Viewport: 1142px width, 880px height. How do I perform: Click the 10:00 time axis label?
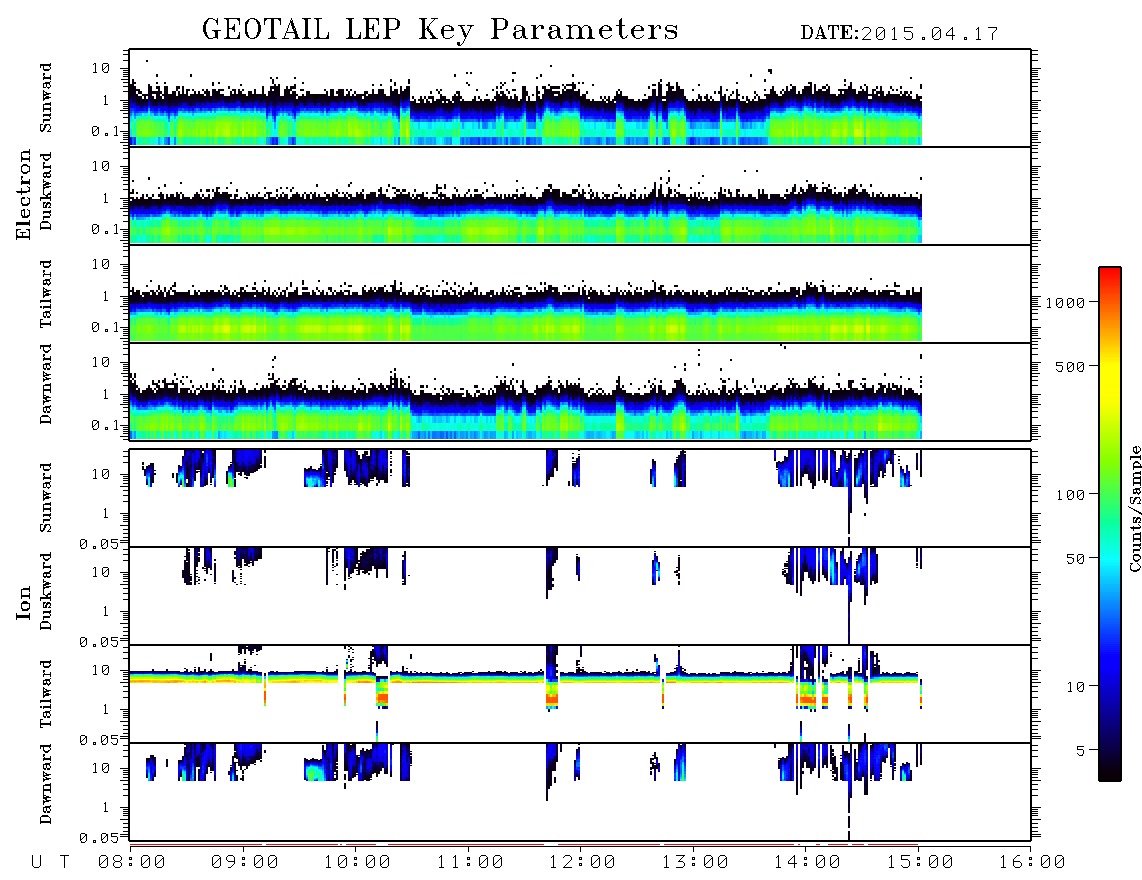click(x=357, y=863)
